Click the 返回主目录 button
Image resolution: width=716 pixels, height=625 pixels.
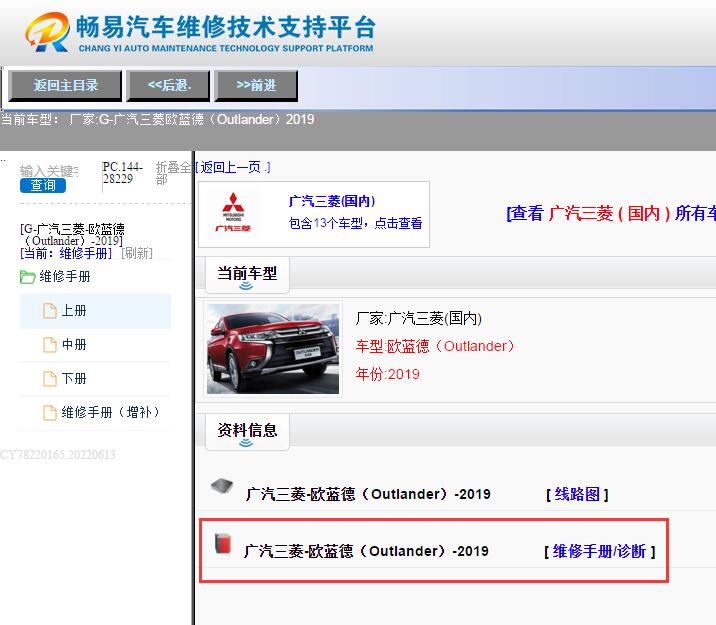65,85
